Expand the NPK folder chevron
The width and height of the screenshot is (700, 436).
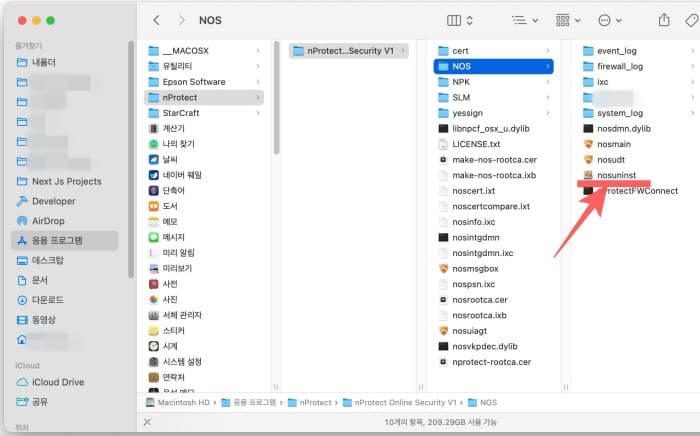(547, 82)
